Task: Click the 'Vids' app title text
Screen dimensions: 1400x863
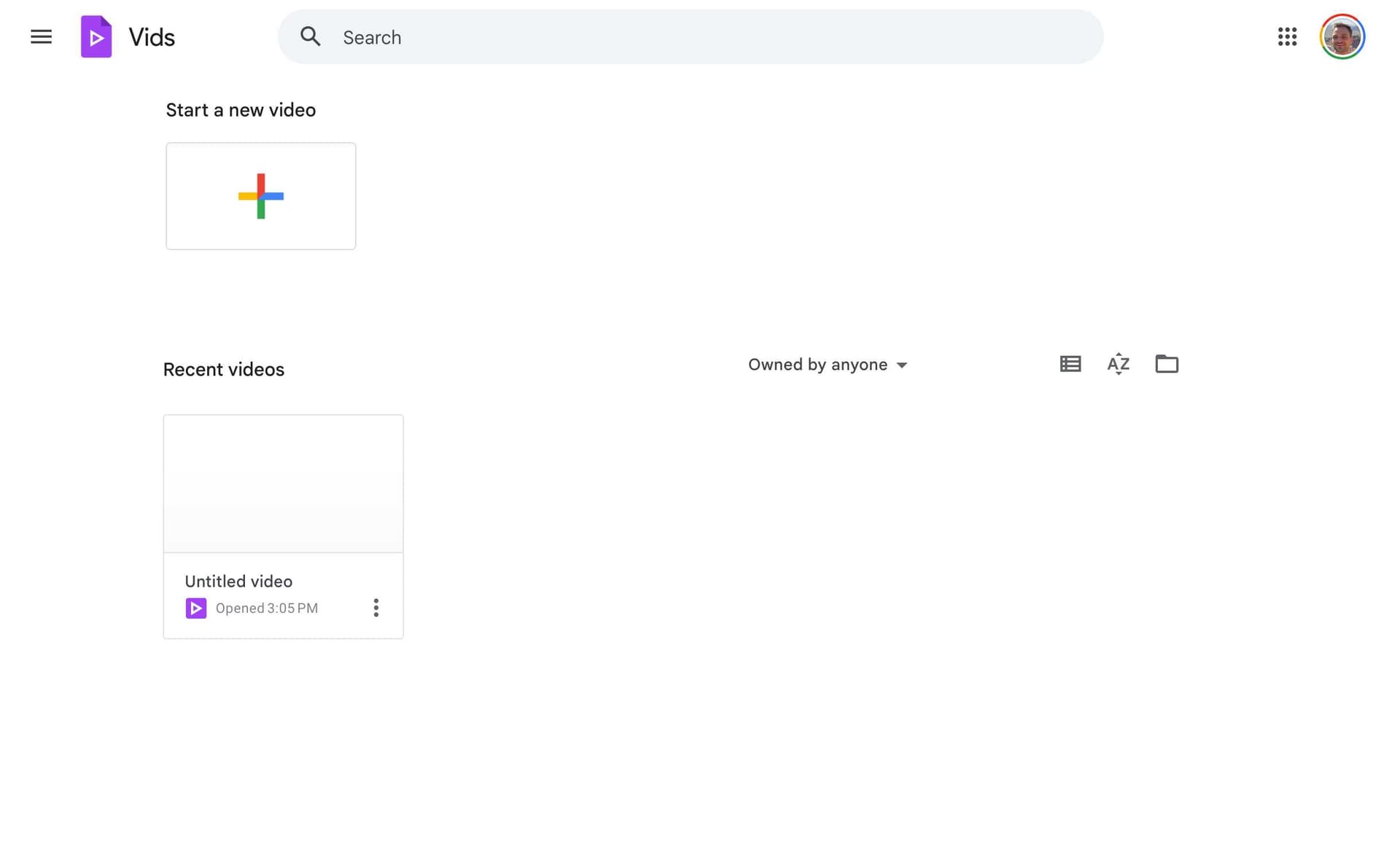Action: tap(152, 37)
